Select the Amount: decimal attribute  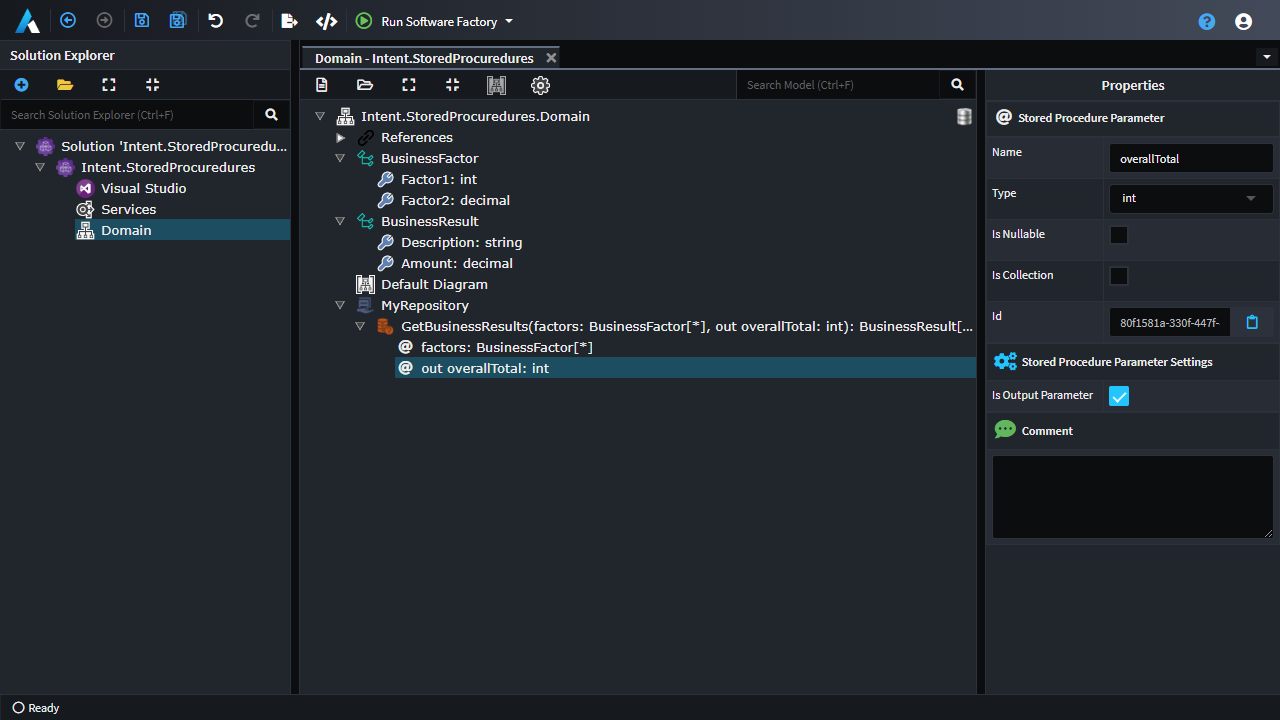click(457, 263)
